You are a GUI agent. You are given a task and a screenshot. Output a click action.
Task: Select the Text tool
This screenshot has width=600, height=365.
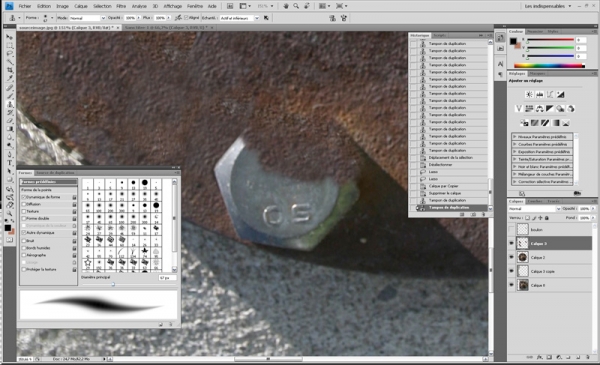click(10, 163)
